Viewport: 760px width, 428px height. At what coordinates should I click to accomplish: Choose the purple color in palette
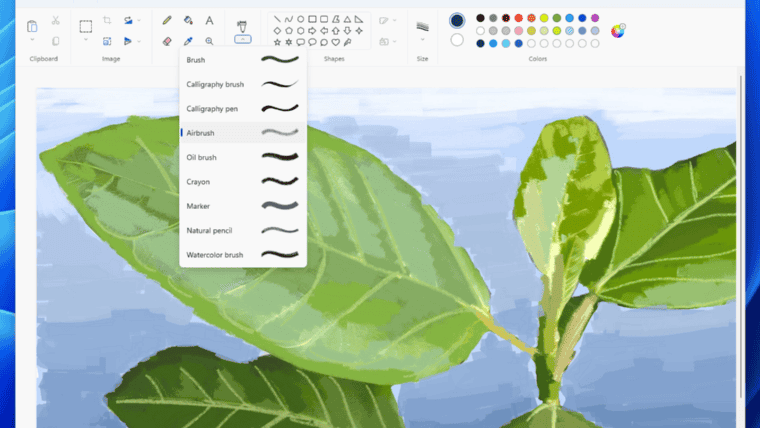click(596, 18)
